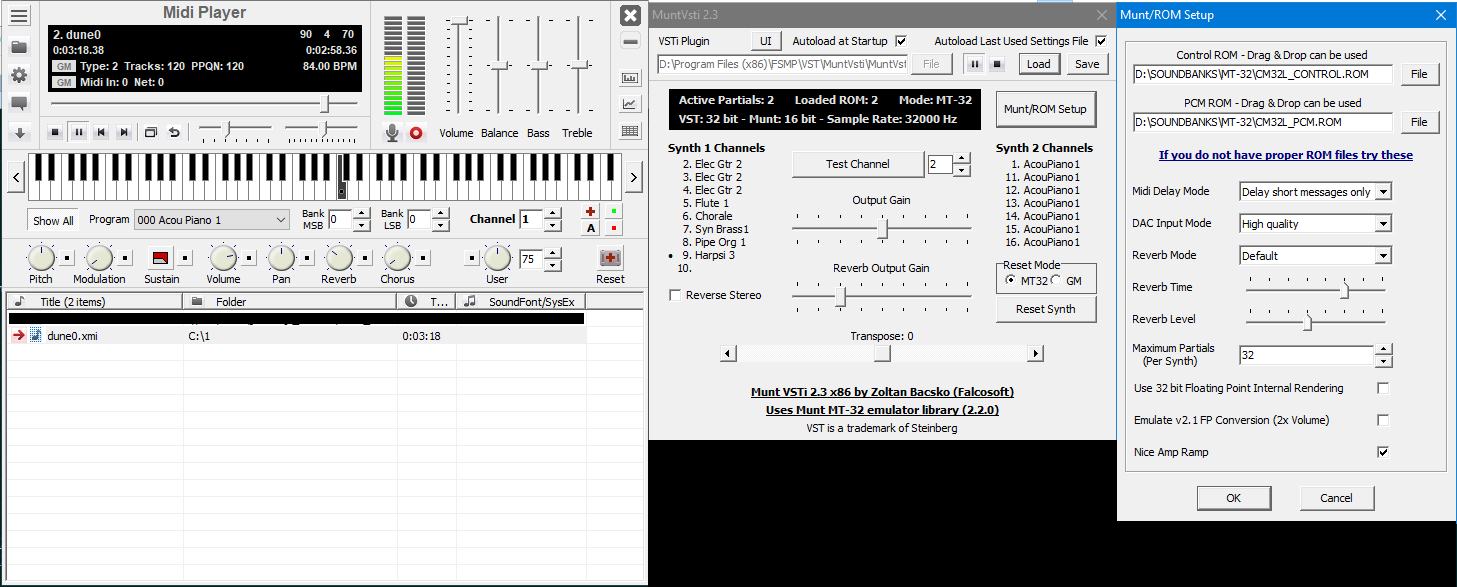Open Program dropdown showing 000 Acou Piano 1

click(212, 220)
